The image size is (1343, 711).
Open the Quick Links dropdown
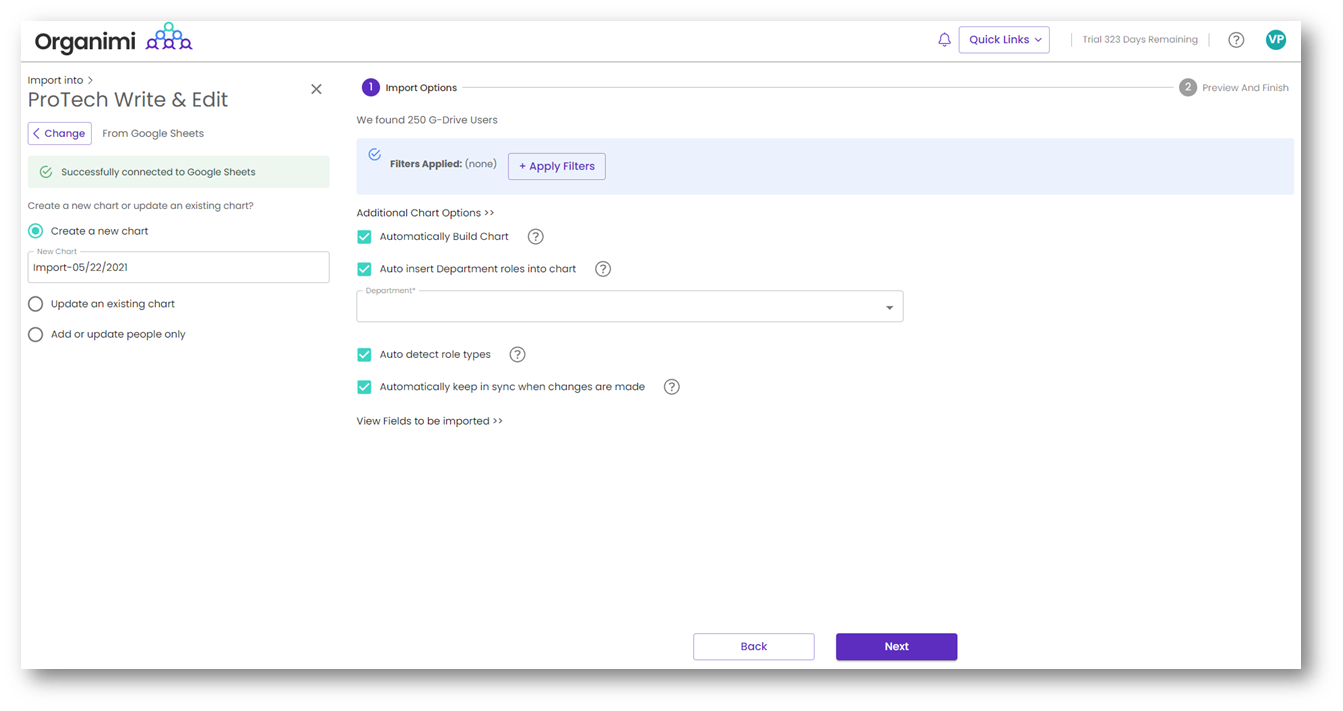(1003, 40)
